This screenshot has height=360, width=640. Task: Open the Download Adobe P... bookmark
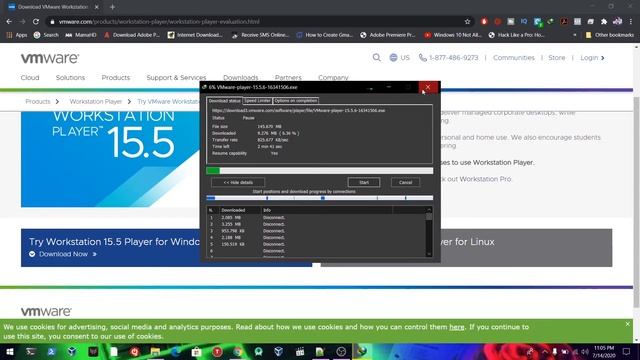coord(131,35)
